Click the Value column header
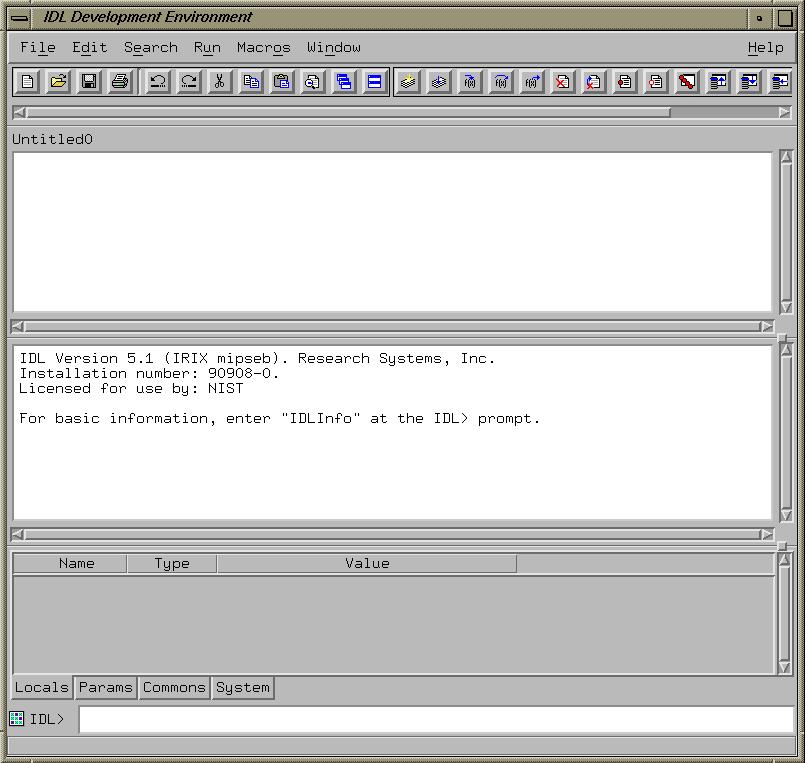Screen dimensions: 805x763 (367, 563)
